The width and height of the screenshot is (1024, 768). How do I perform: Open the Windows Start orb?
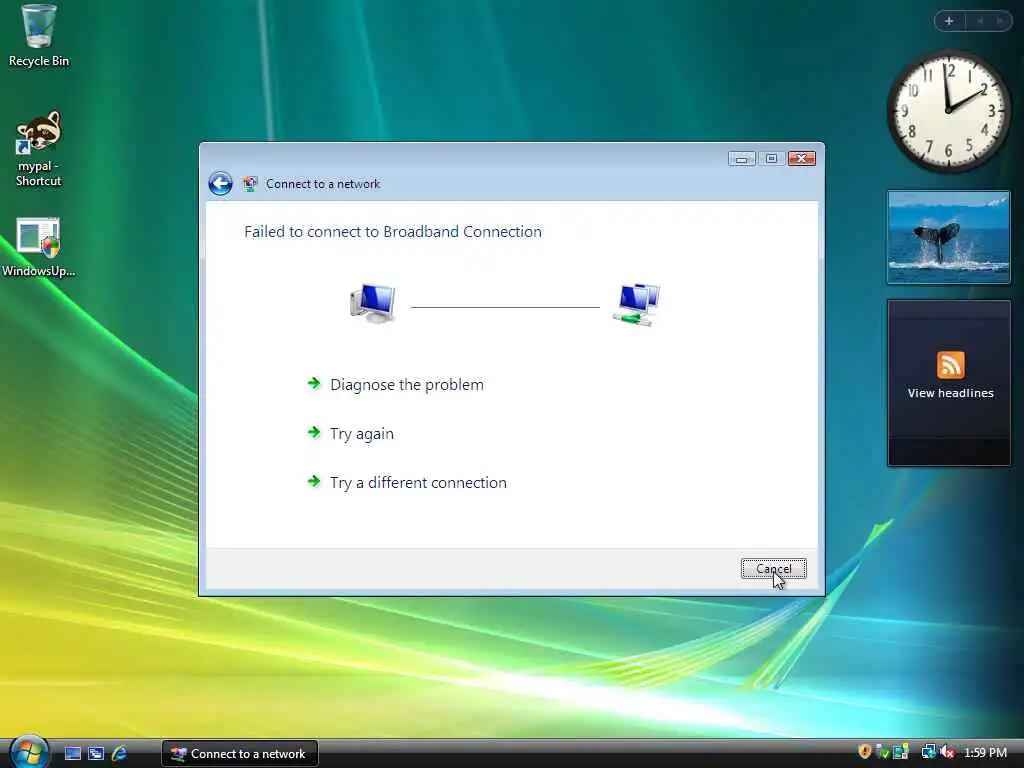click(x=29, y=752)
